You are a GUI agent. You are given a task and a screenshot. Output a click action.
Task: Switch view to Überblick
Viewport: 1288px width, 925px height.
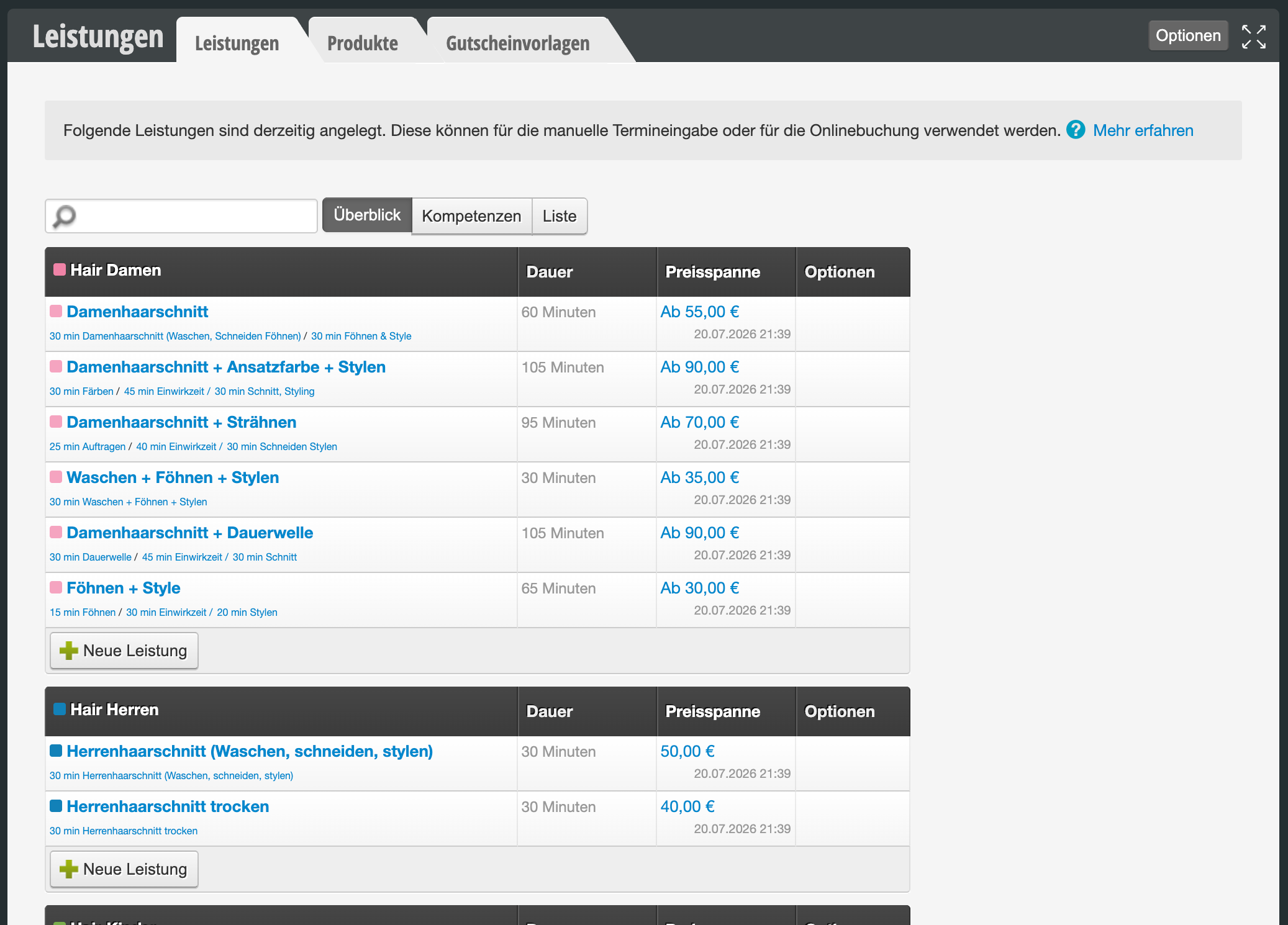(x=367, y=215)
